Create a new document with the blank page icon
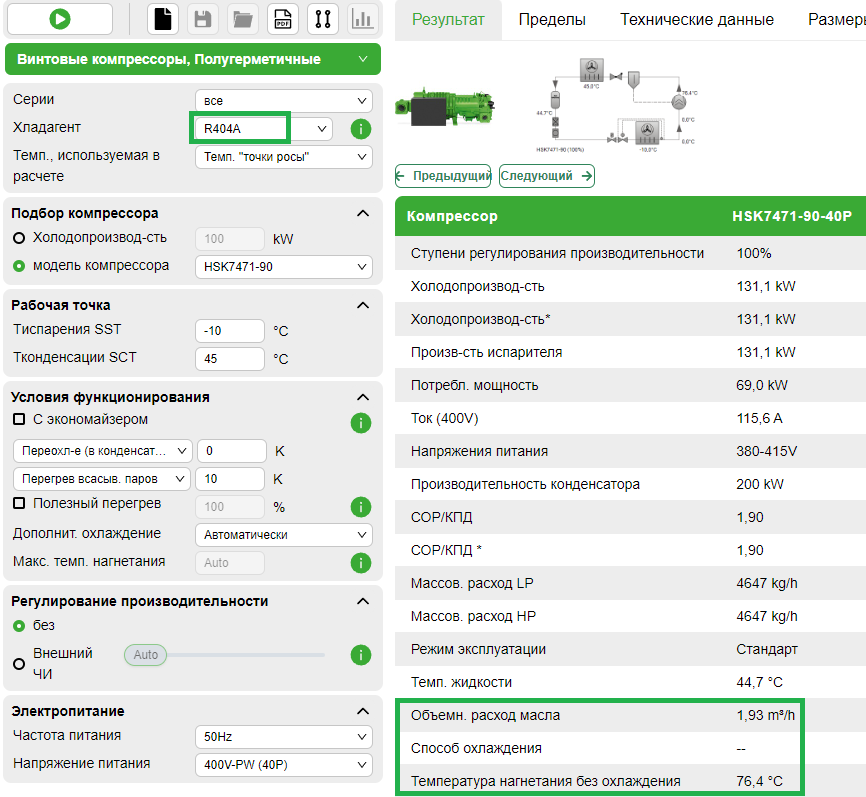The image size is (866, 797). pyautogui.click(x=164, y=19)
